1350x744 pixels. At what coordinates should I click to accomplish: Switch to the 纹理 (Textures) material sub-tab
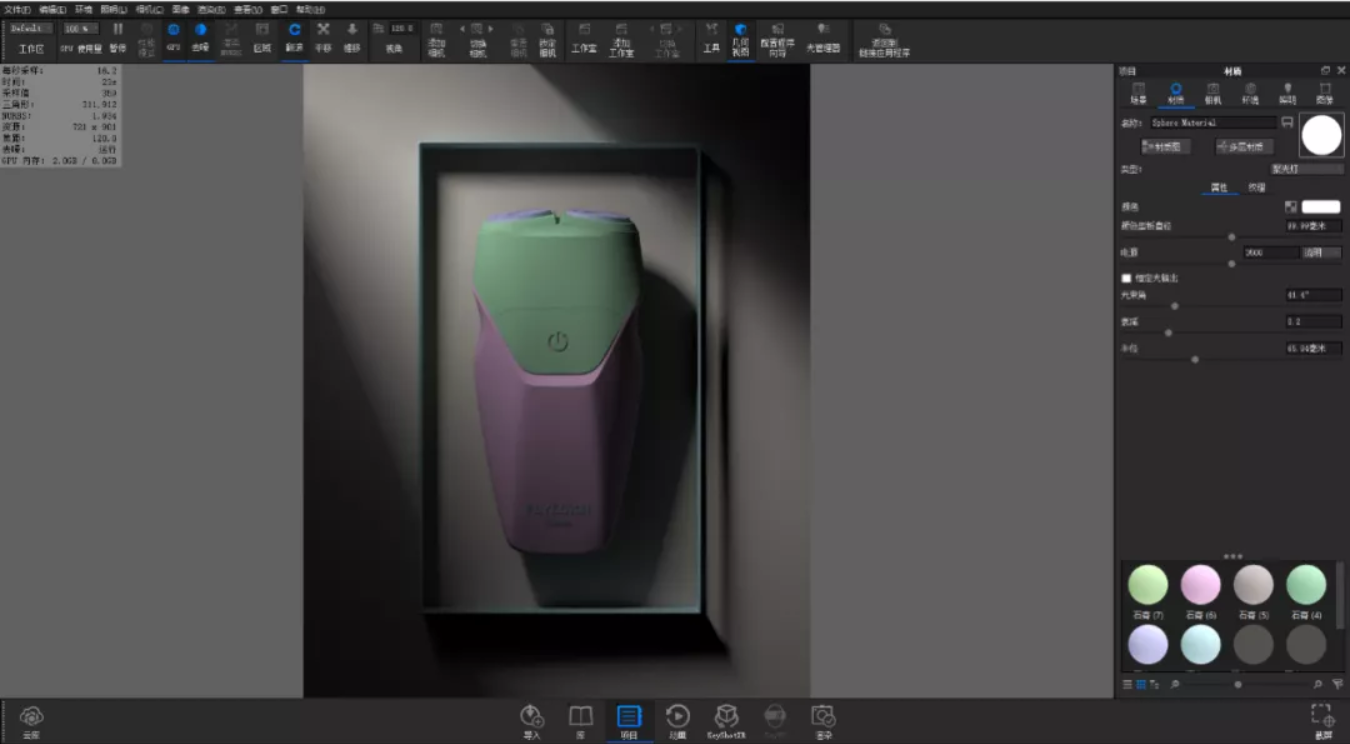click(1256, 187)
